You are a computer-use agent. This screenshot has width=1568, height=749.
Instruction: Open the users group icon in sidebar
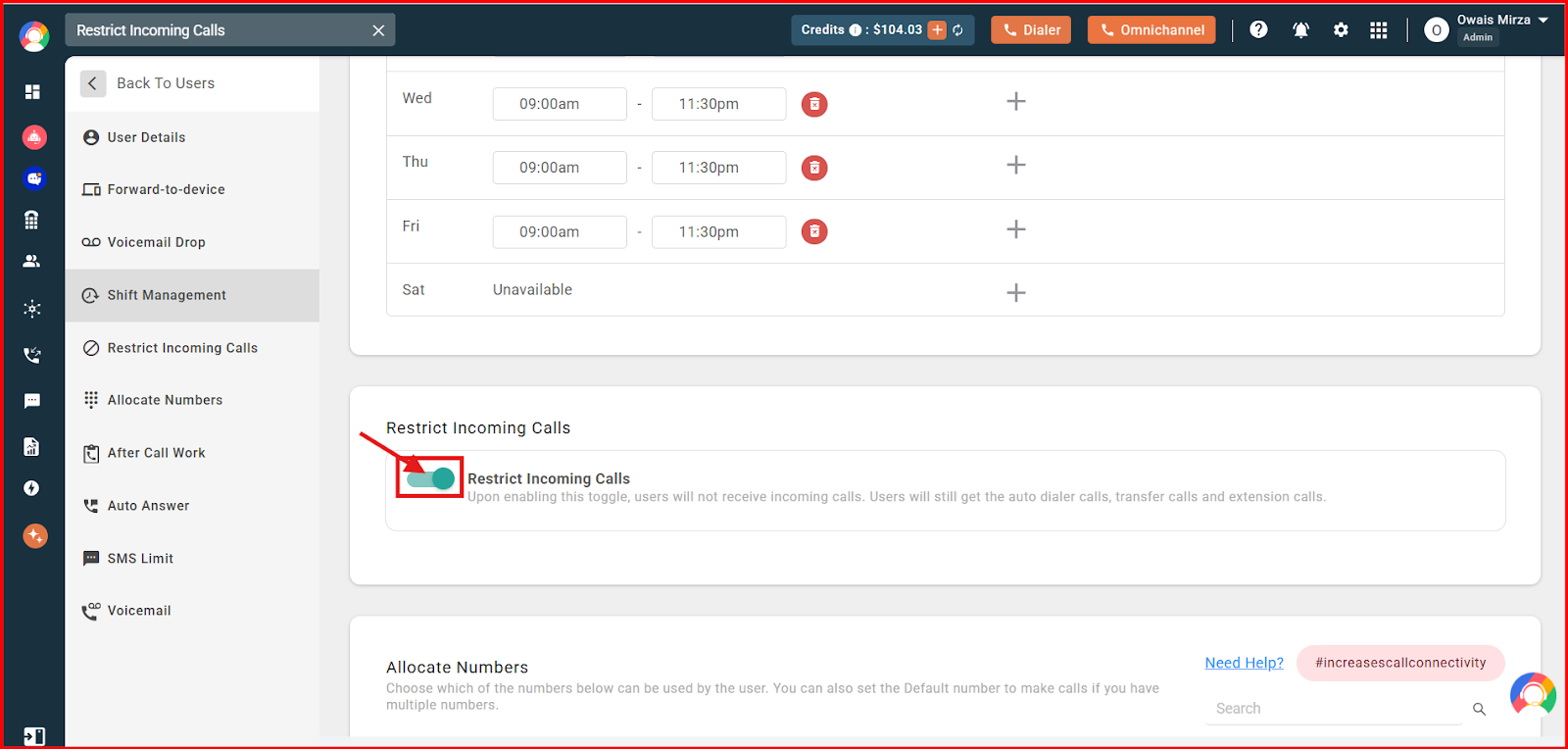(31, 262)
